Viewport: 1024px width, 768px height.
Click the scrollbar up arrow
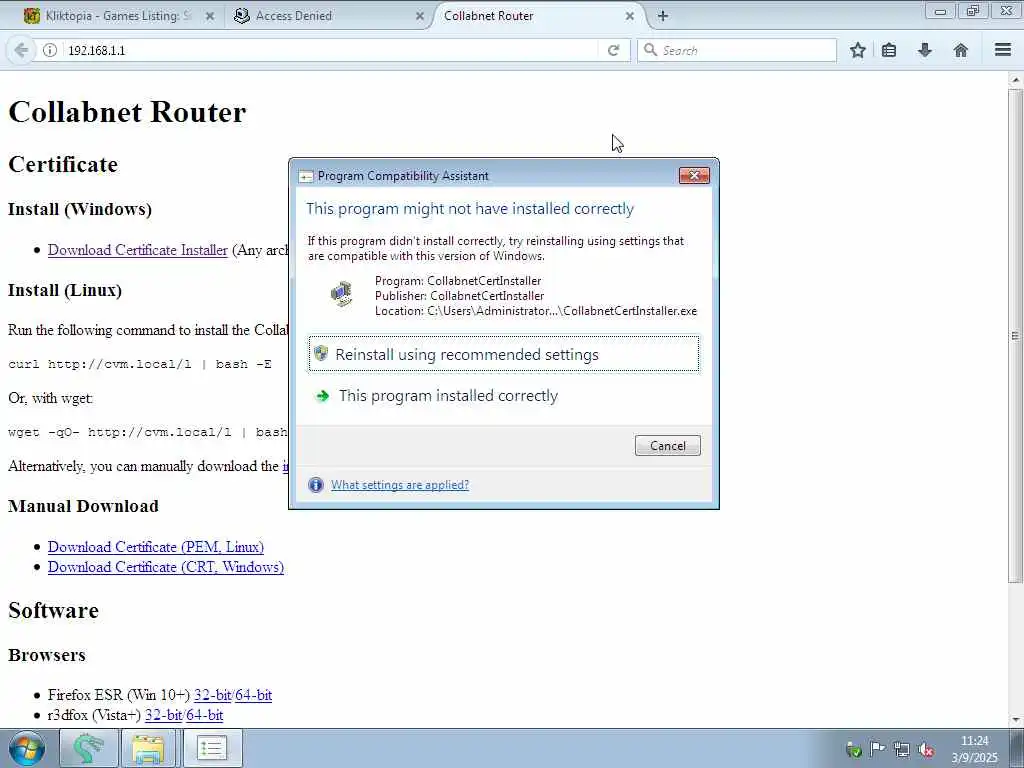pyautogui.click(x=1015, y=80)
